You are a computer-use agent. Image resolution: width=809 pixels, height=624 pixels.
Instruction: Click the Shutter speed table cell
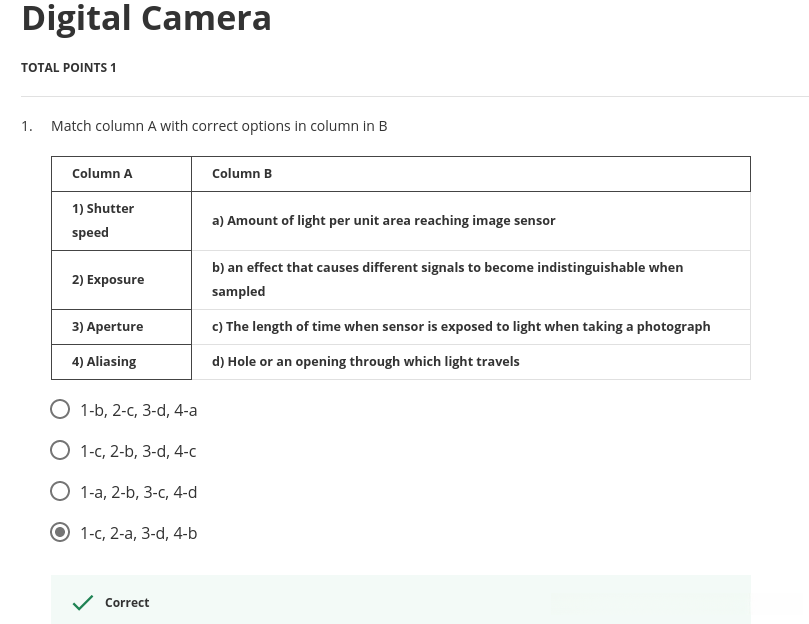click(x=103, y=221)
